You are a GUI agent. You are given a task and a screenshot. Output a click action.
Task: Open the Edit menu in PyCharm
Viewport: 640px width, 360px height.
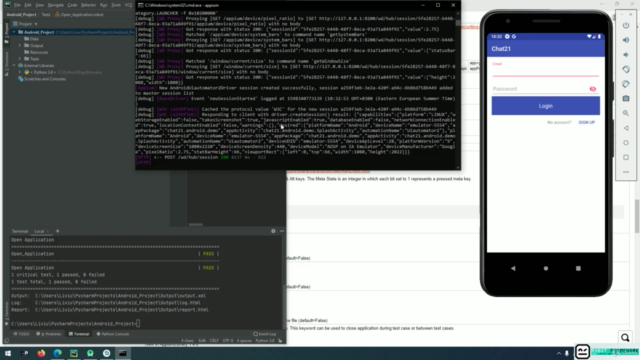(28, 5)
